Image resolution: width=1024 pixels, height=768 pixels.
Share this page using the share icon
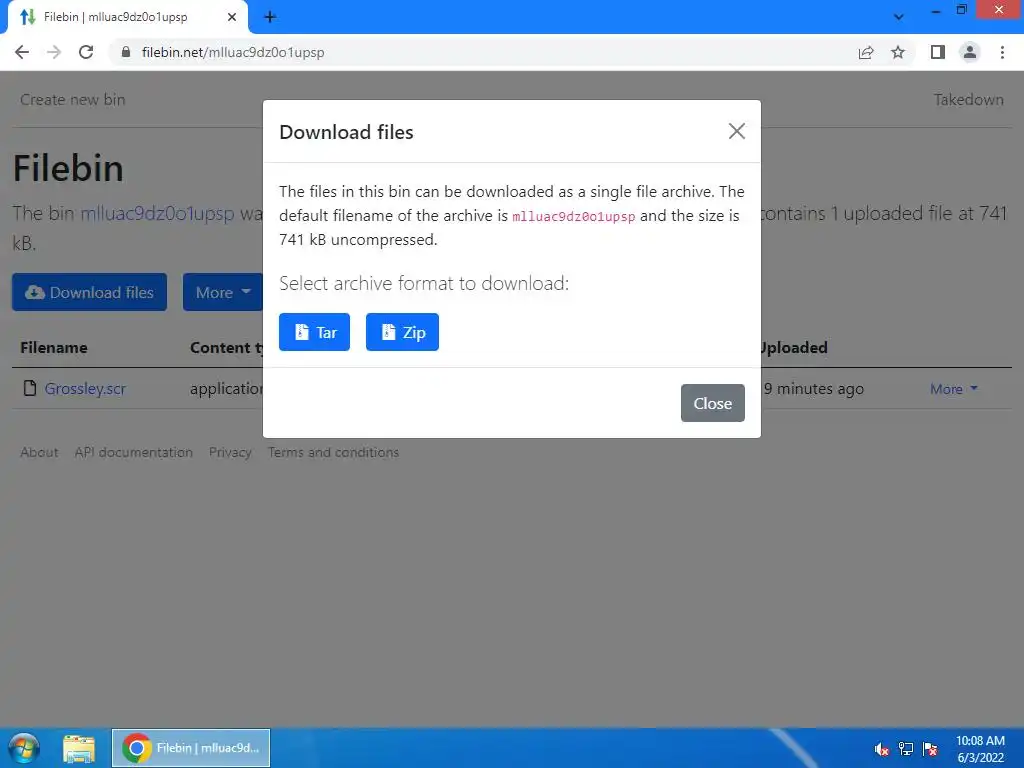click(866, 52)
